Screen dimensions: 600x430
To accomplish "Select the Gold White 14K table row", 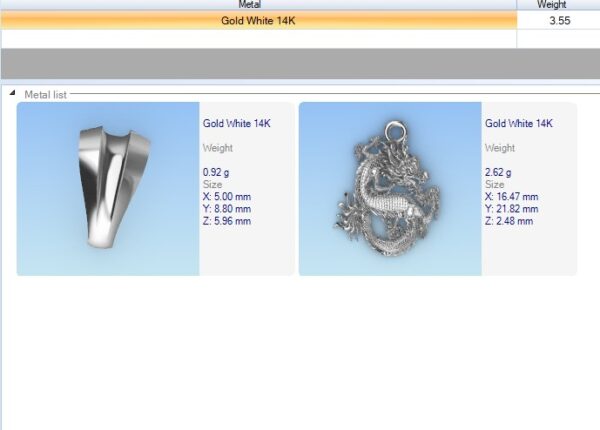I will pyautogui.click(x=257, y=20).
